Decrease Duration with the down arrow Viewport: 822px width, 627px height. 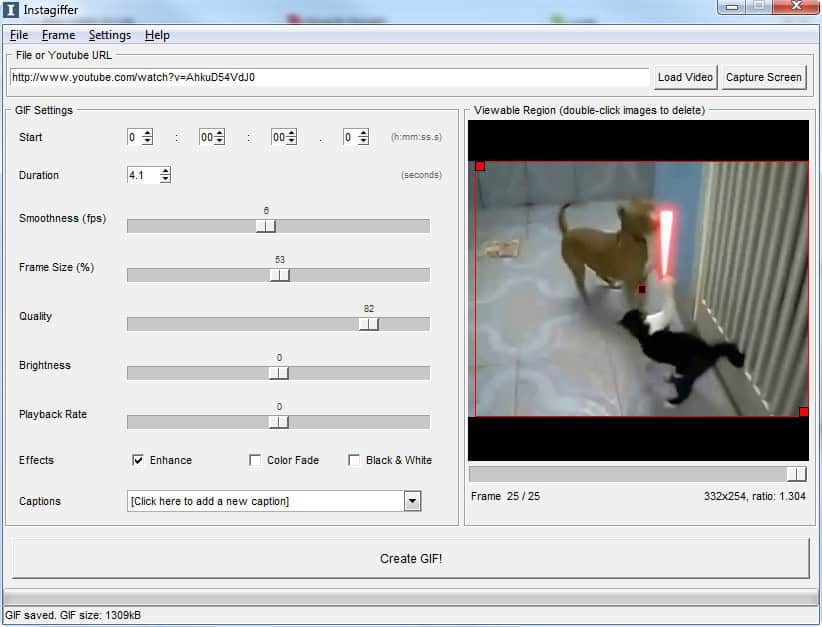[x=165, y=179]
